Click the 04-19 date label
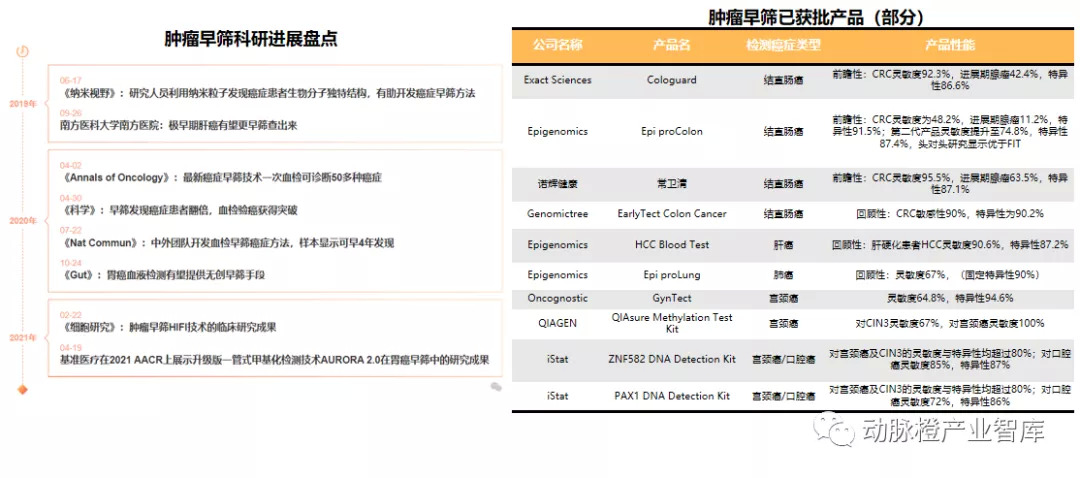The height and width of the screenshot is (478, 1080). [x=70, y=348]
